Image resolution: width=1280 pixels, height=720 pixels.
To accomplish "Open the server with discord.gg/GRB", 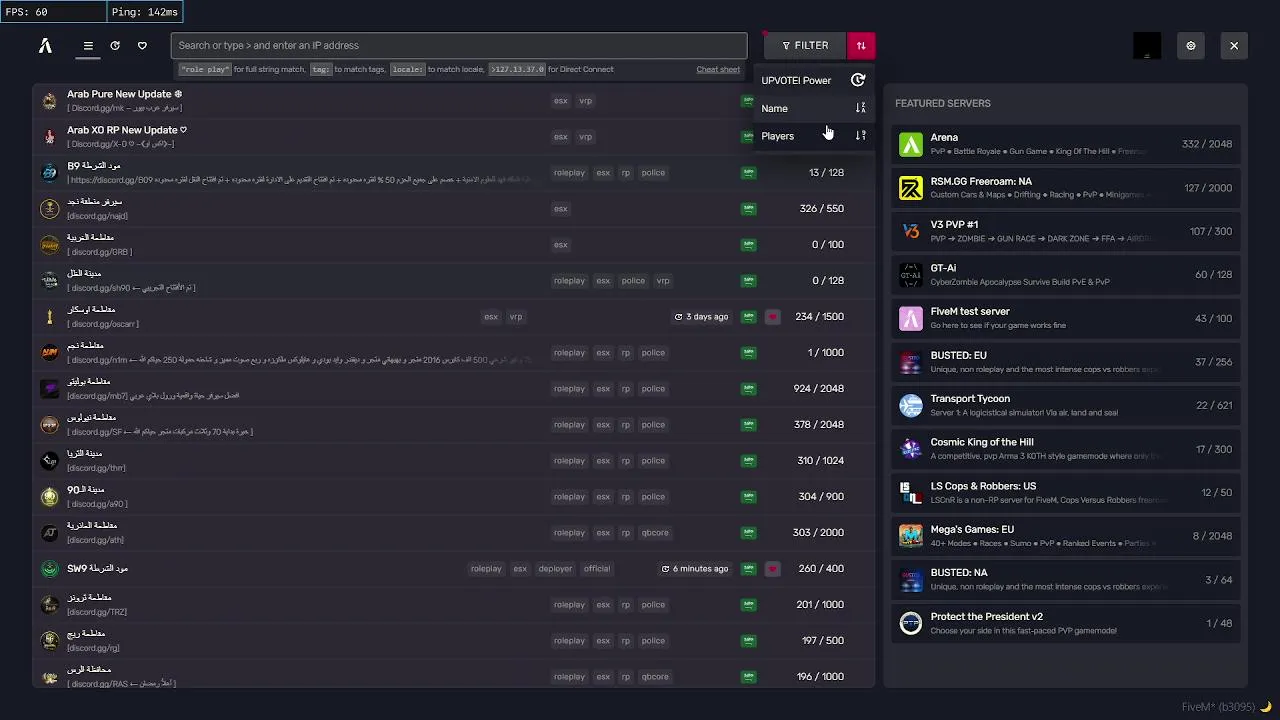I will [x=455, y=245].
